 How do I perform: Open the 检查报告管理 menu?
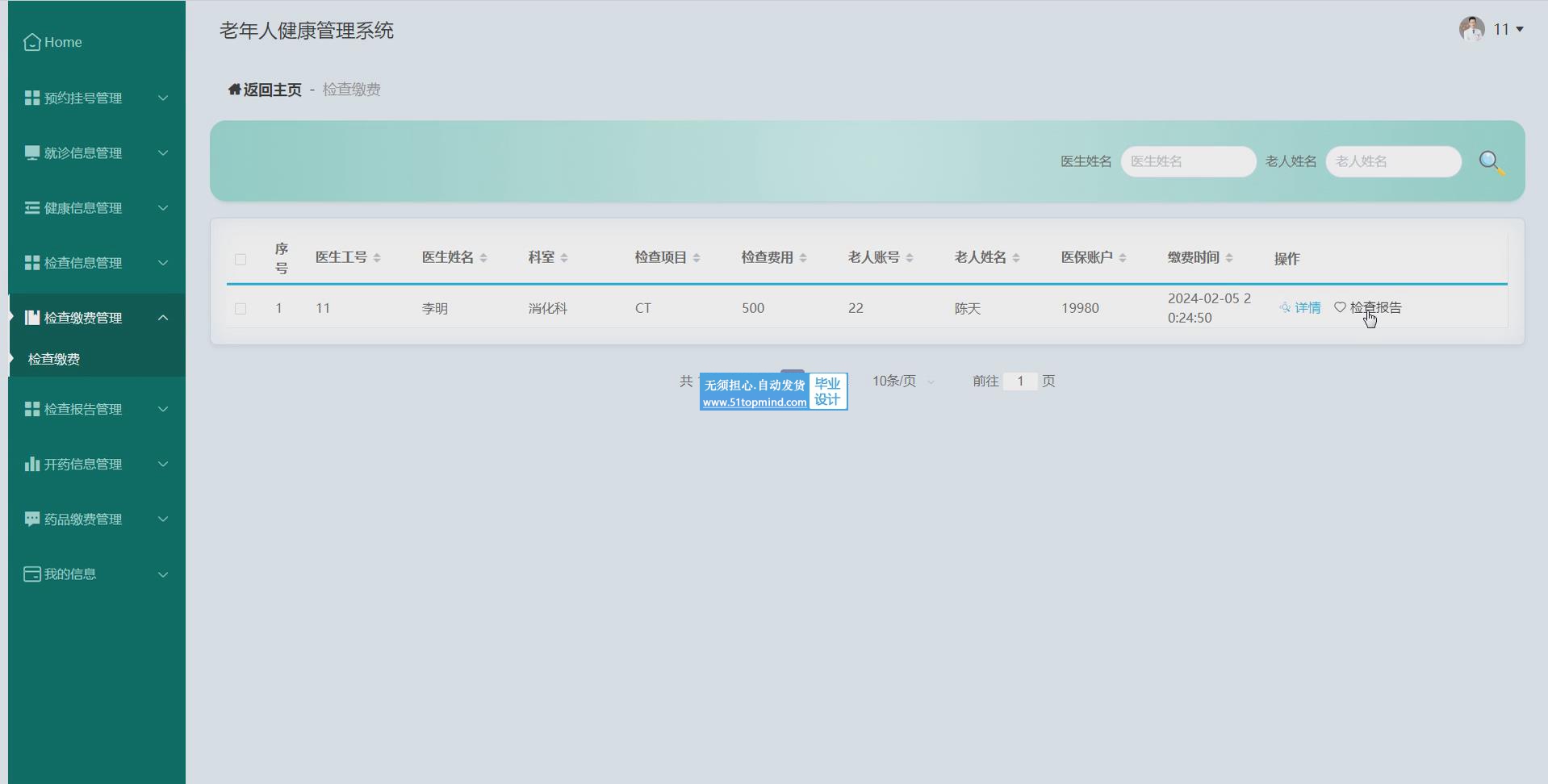click(x=83, y=409)
